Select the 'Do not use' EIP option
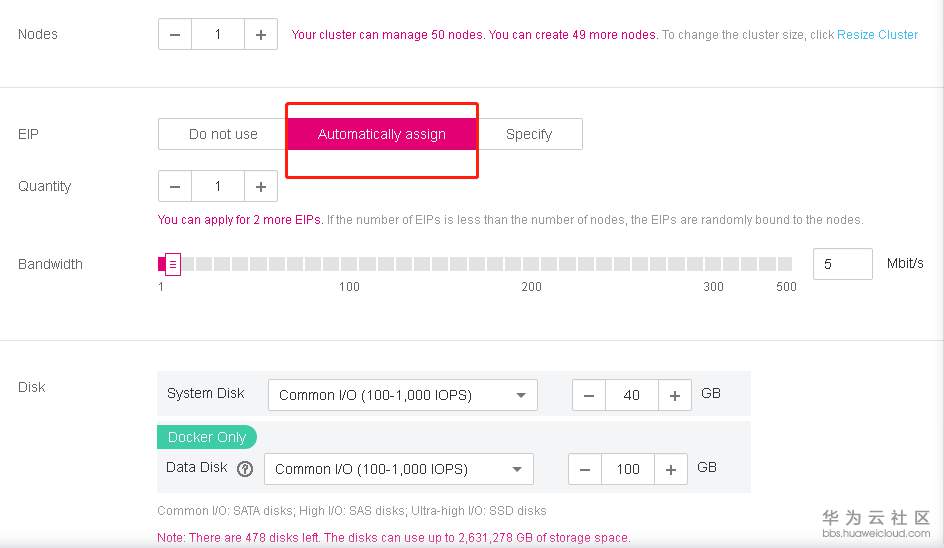The width and height of the screenshot is (944, 548). coord(223,134)
